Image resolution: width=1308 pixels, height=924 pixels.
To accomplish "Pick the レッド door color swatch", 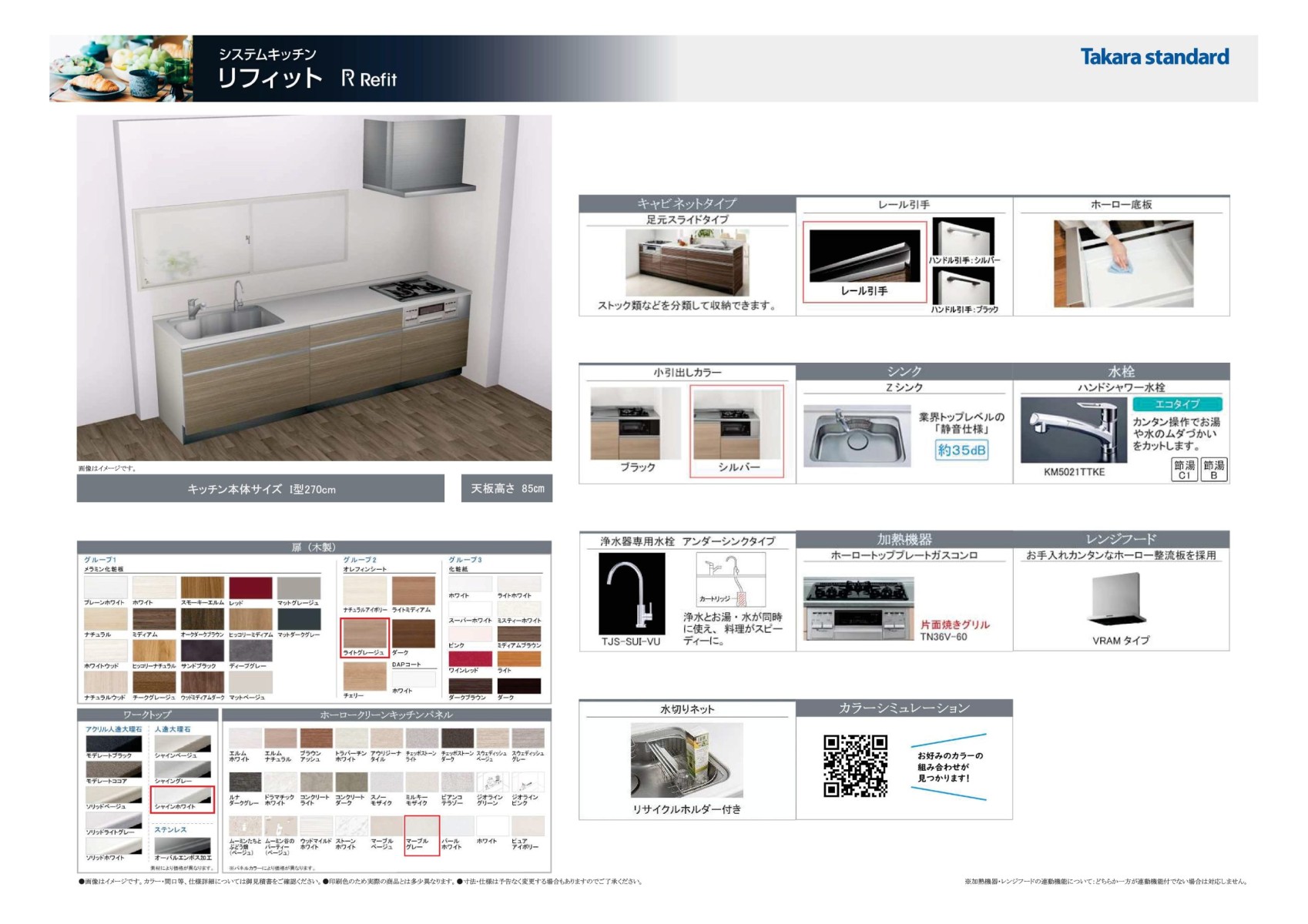I will (x=250, y=588).
